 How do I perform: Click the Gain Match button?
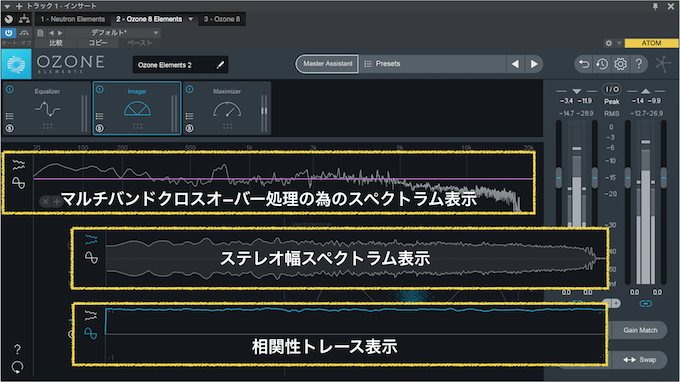[640, 330]
